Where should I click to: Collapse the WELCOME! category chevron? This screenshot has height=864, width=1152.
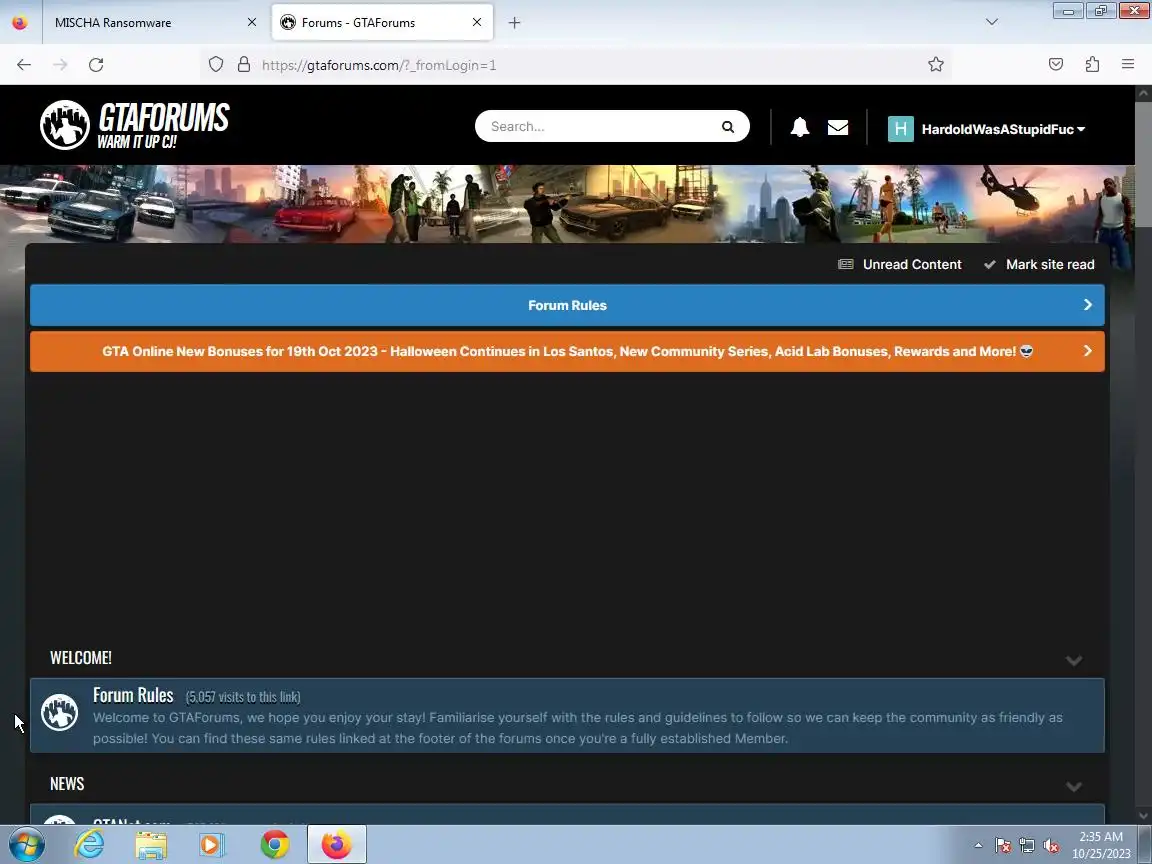(1073, 660)
